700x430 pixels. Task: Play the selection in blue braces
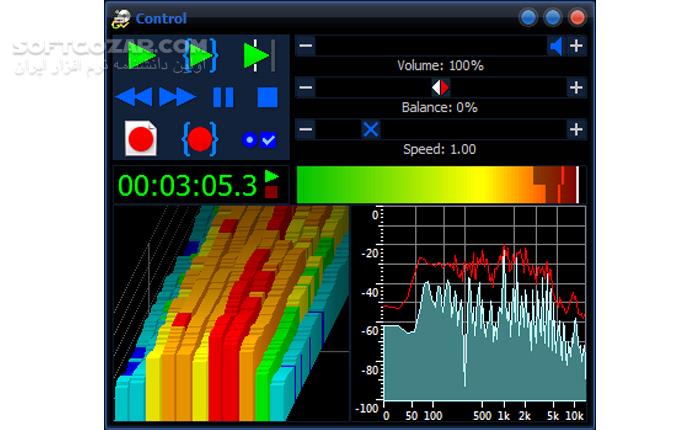(201, 56)
